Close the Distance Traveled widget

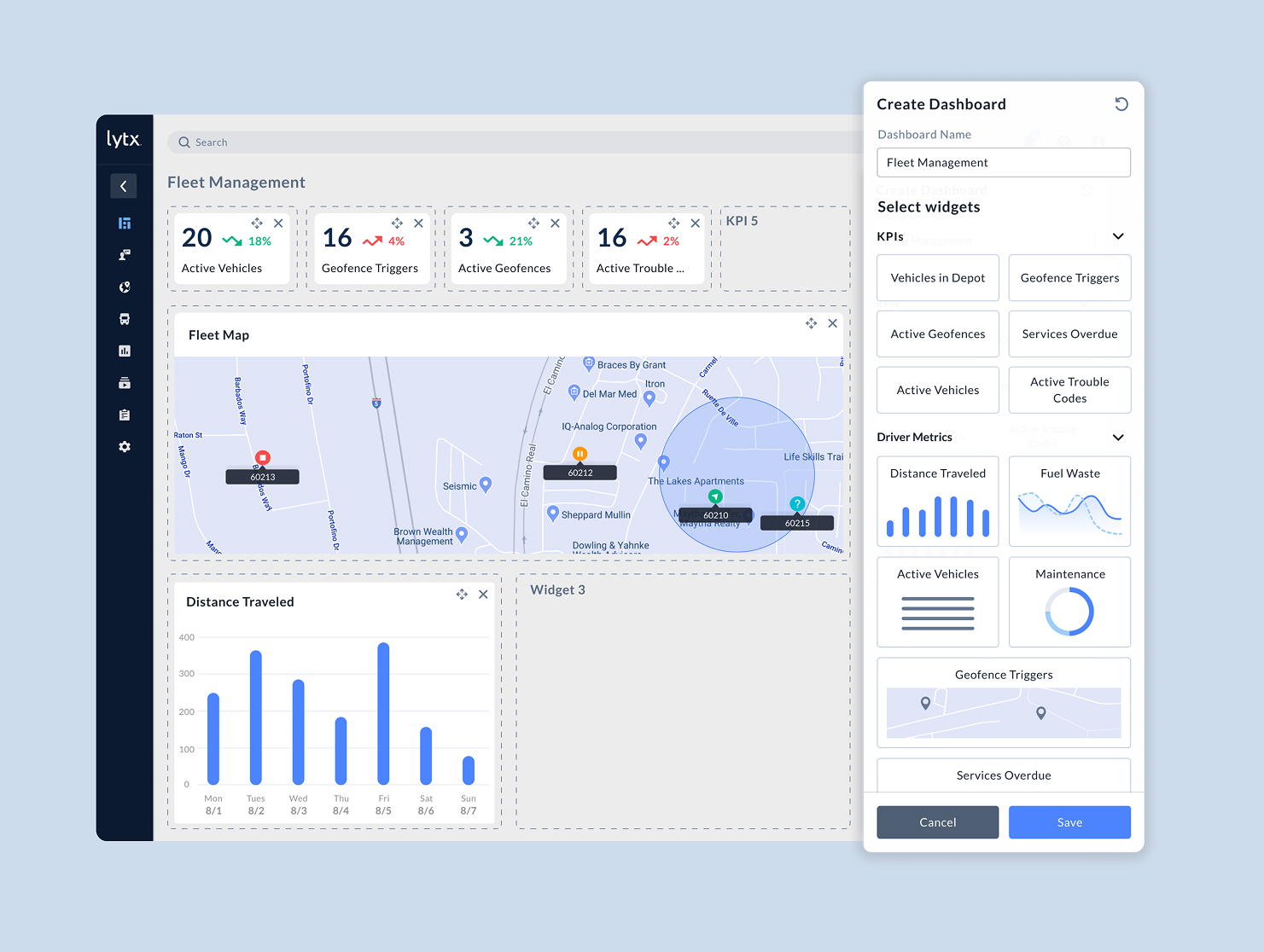pyautogui.click(x=483, y=595)
